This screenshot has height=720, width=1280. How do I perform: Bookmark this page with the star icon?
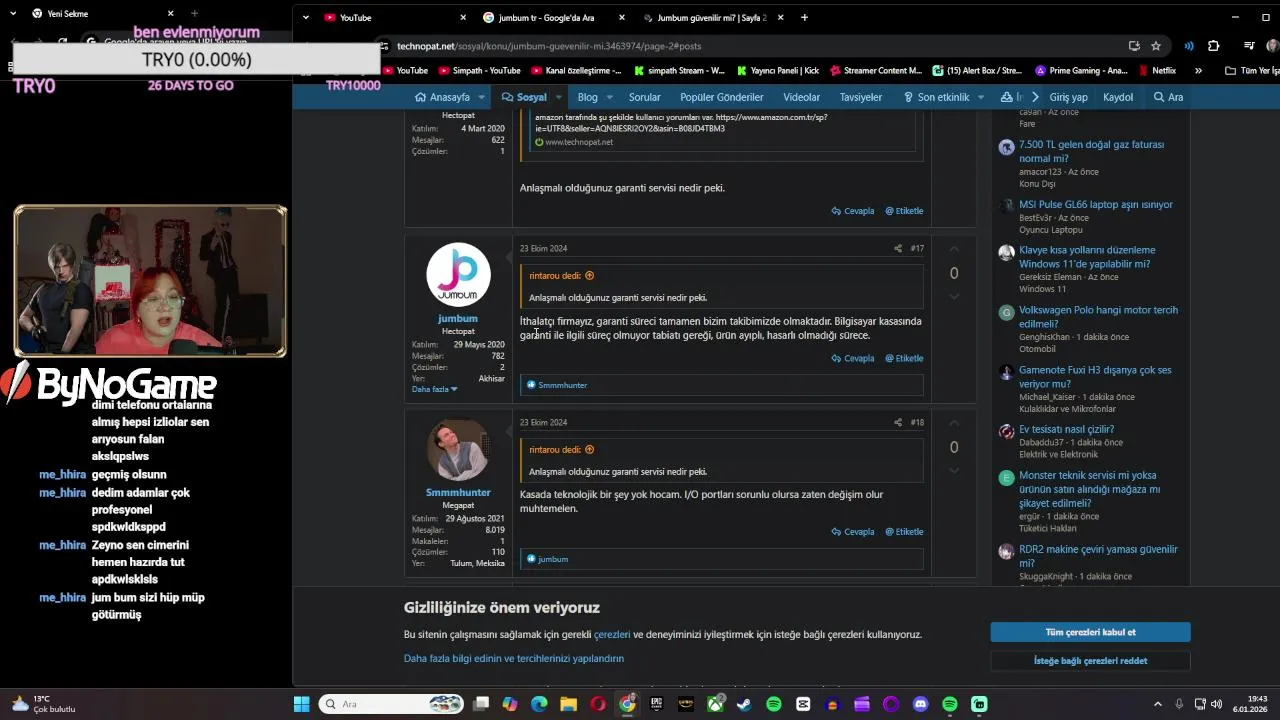(1156, 46)
